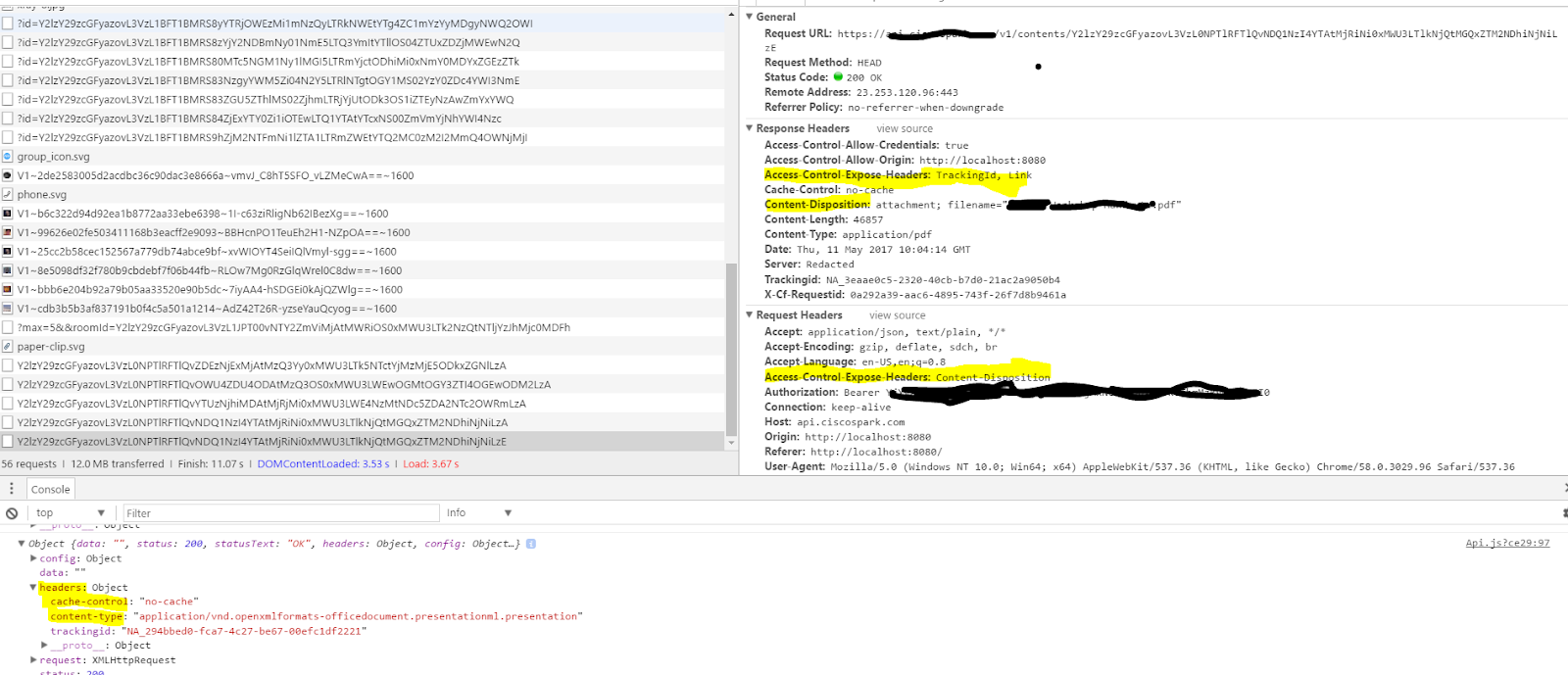Click the trackingid value in console

pyautogui.click(x=244, y=632)
